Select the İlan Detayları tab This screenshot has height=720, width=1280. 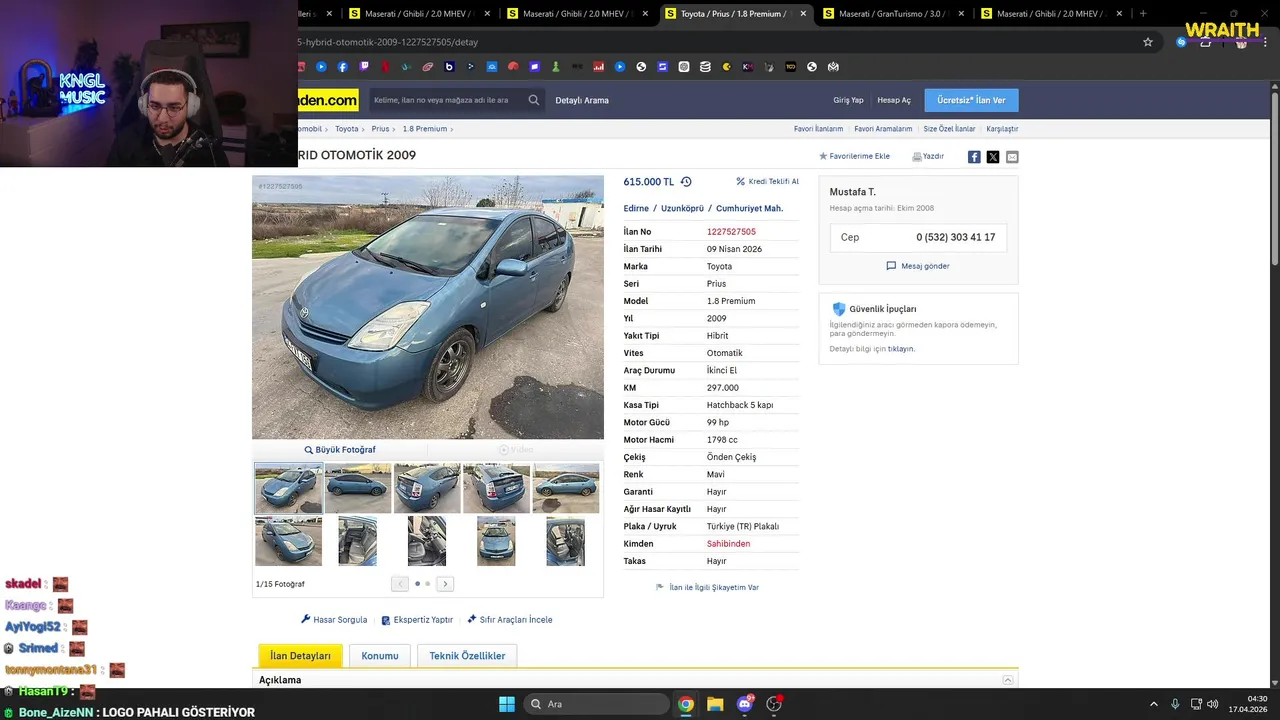(x=301, y=656)
